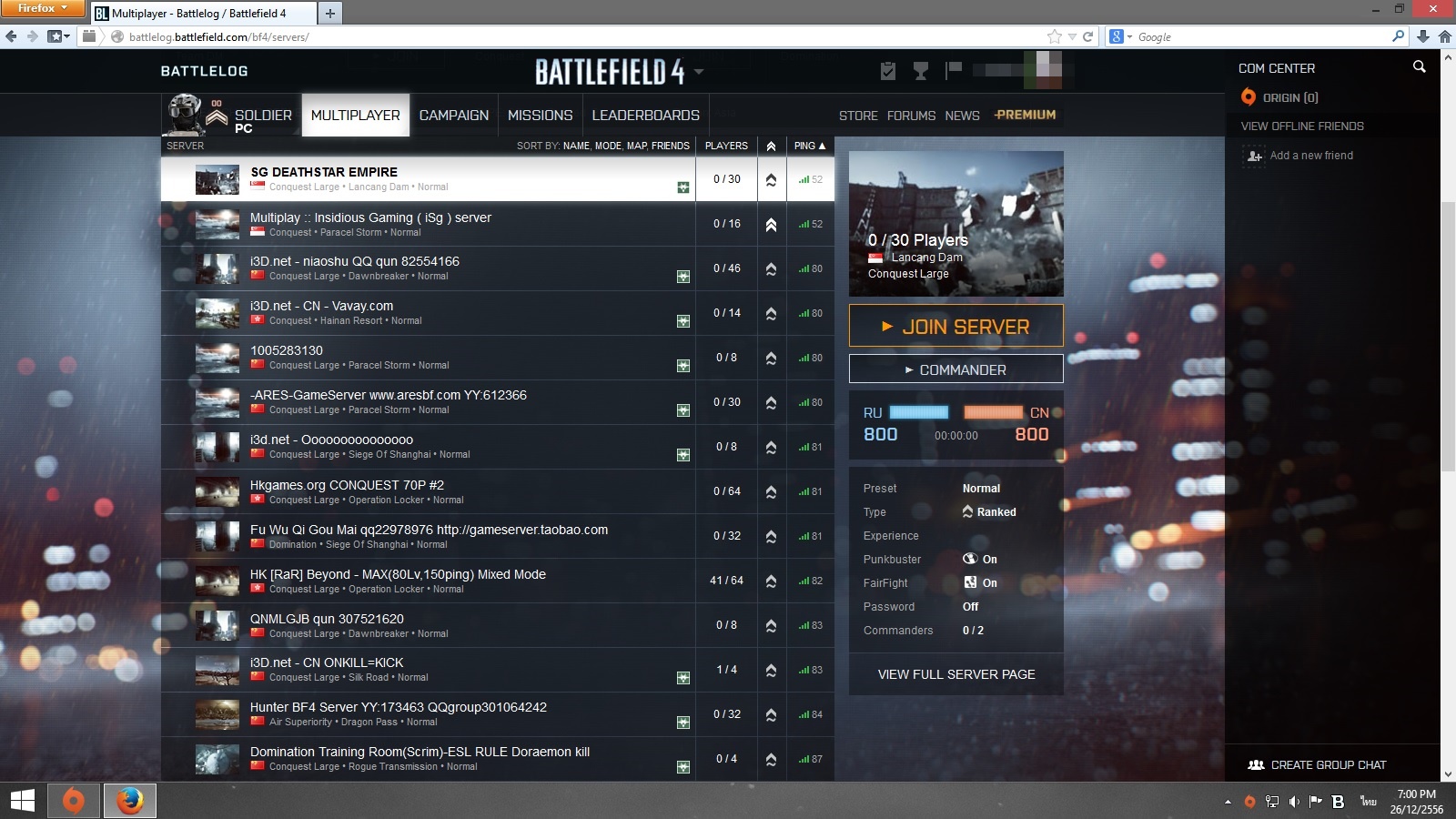
Task: Click the green expansion icon on SG DEATHSTAR EMPIRE
Action: pos(683,187)
